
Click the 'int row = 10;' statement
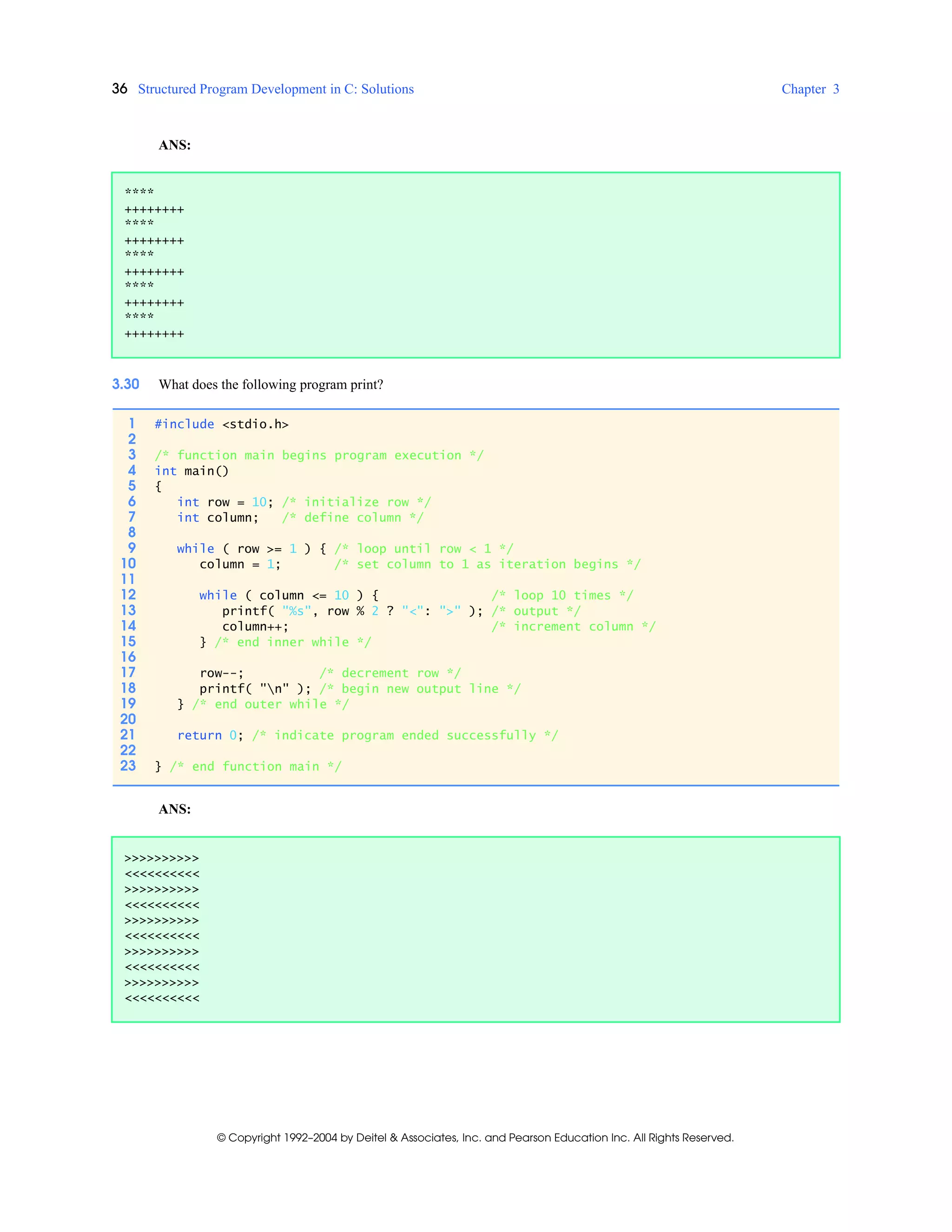pyautogui.click(x=225, y=502)
